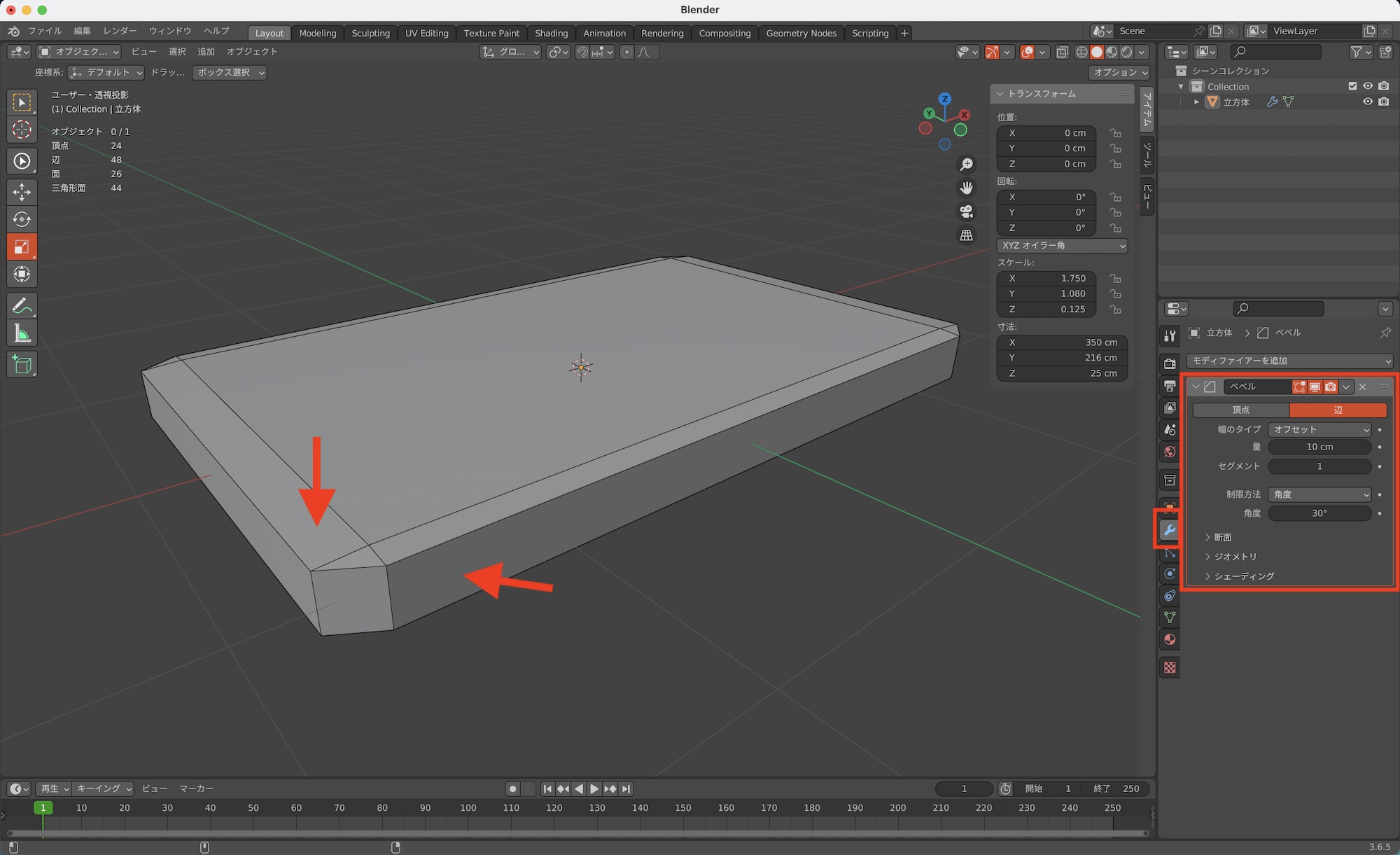
Task: Open the 編集 menu
Action: [83, 31]
